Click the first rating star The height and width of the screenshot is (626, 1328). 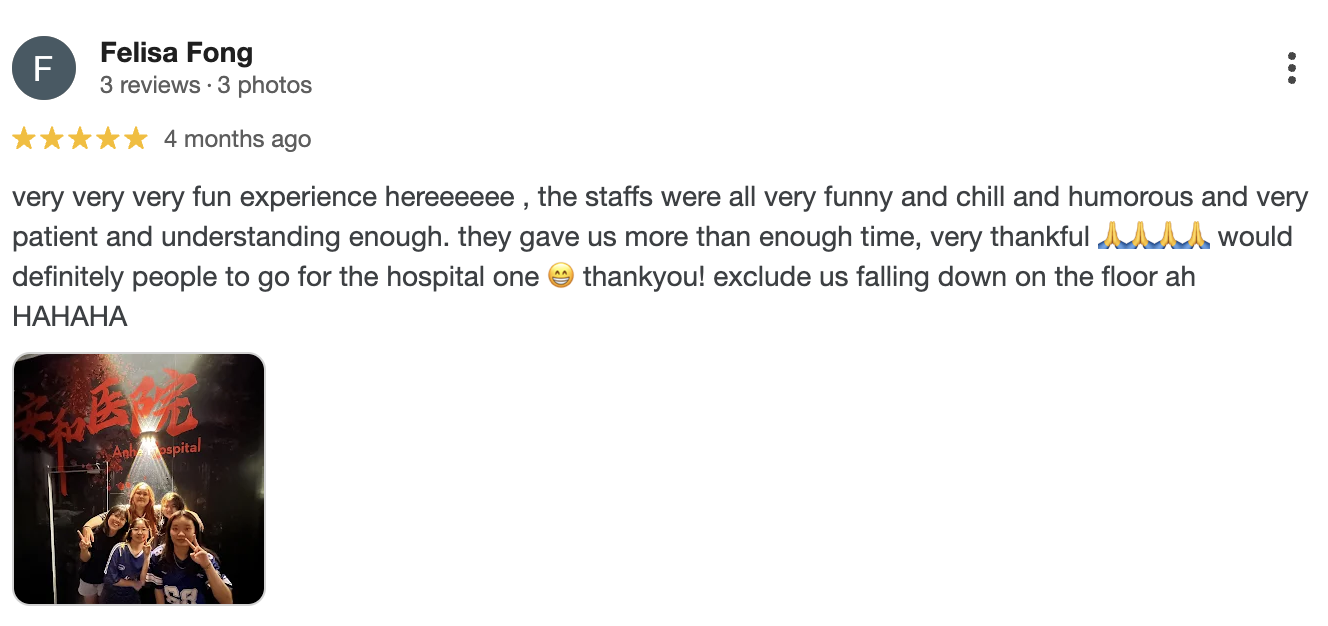coord(24,139)
